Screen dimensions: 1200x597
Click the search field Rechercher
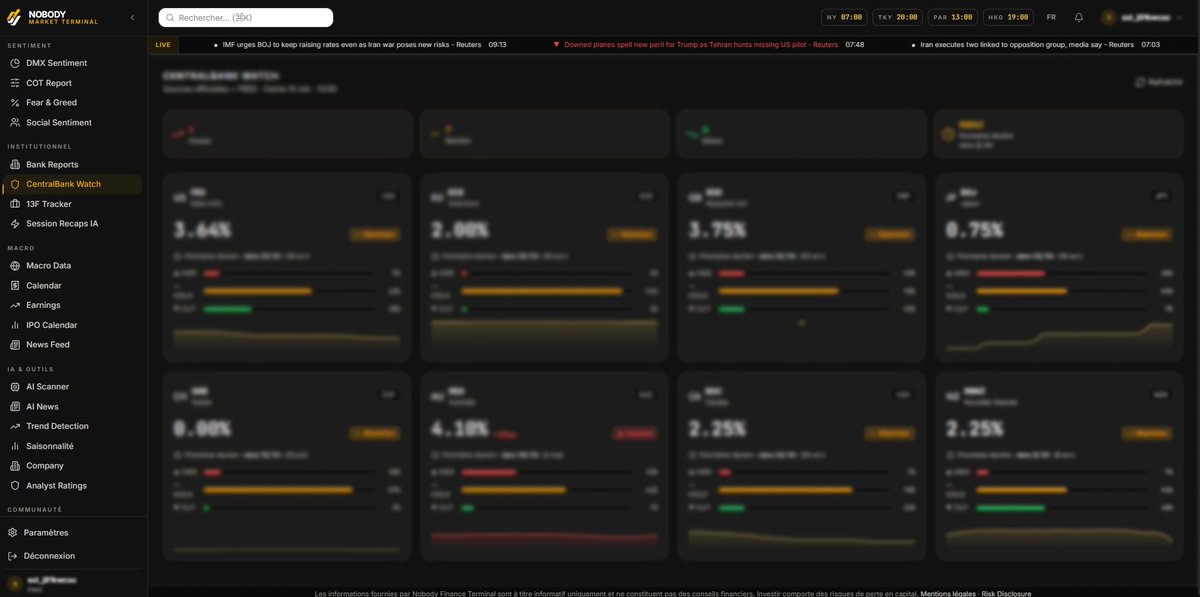coord(246,17)
